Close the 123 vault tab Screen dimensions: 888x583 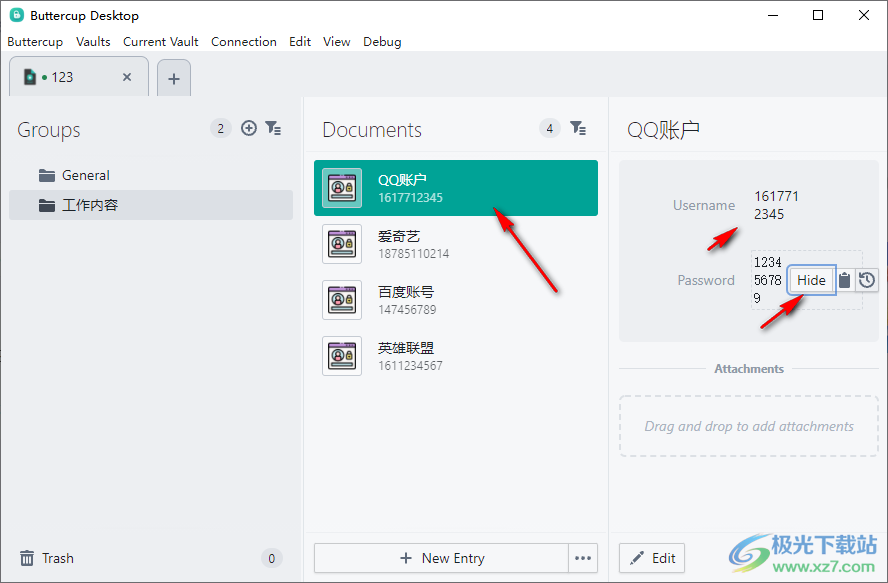tap(127, 77)
